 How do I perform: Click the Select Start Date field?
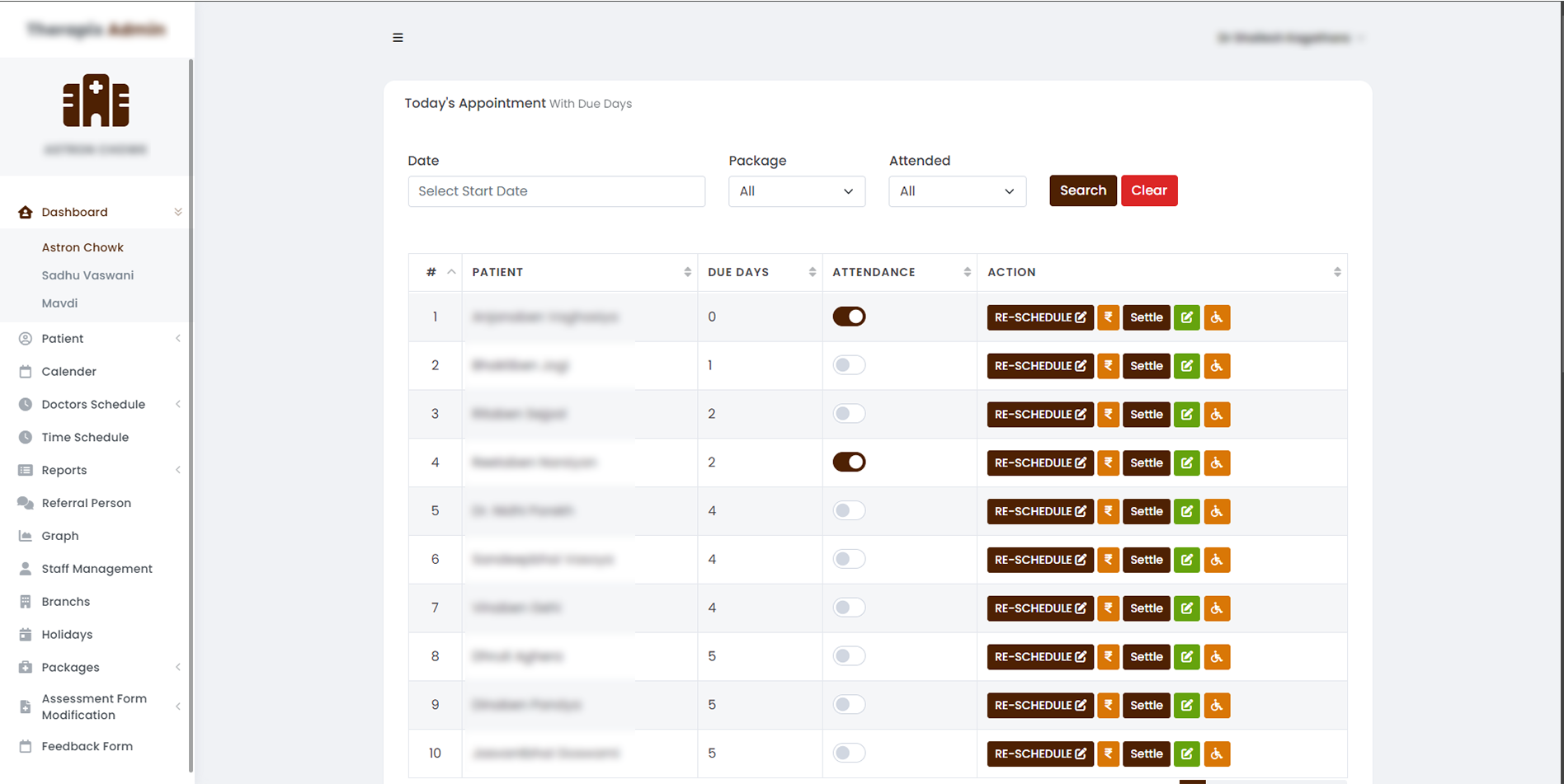(x=556, y=191)
